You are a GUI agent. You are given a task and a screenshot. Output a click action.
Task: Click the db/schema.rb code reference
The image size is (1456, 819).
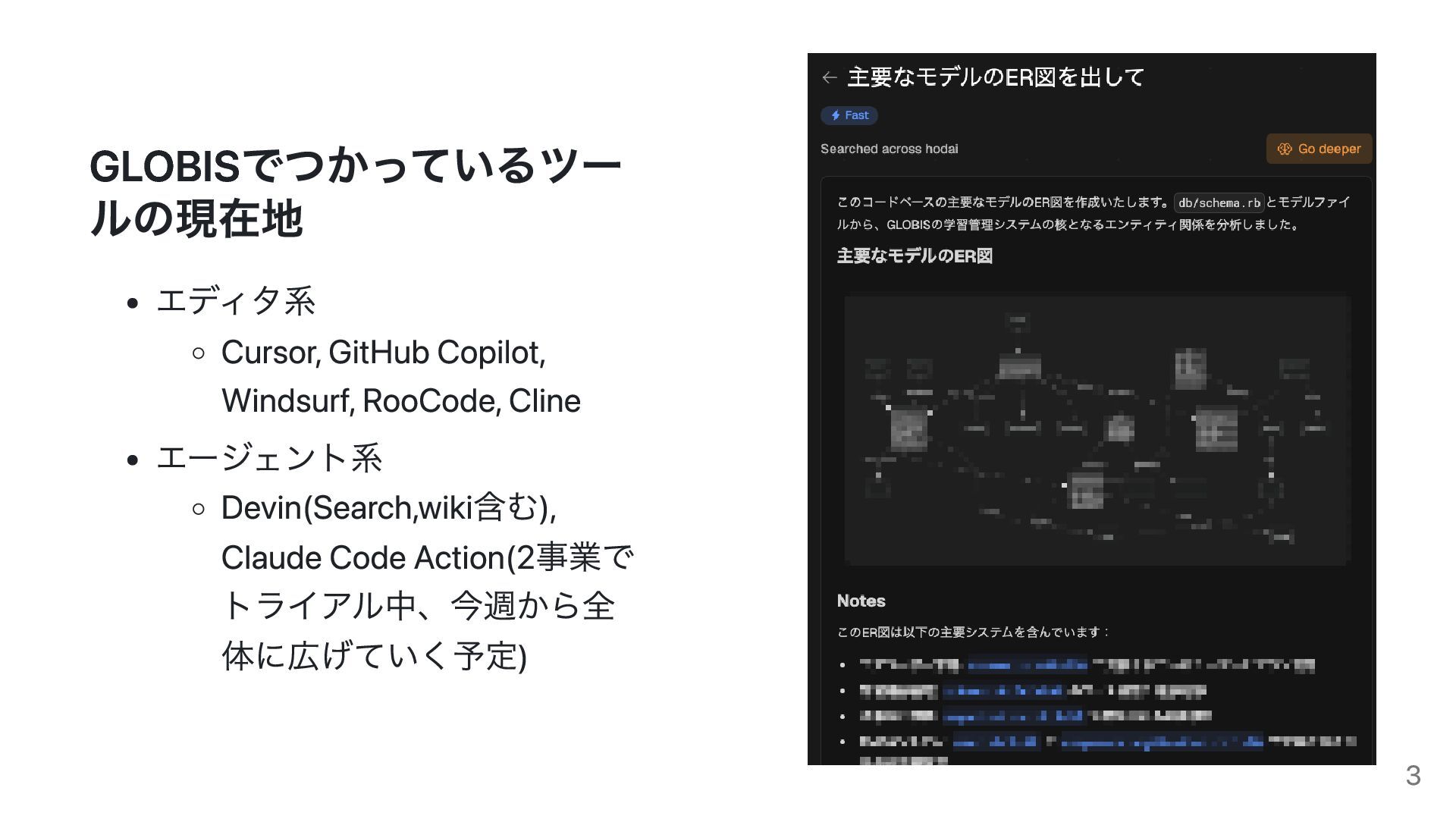point(1219,202)
